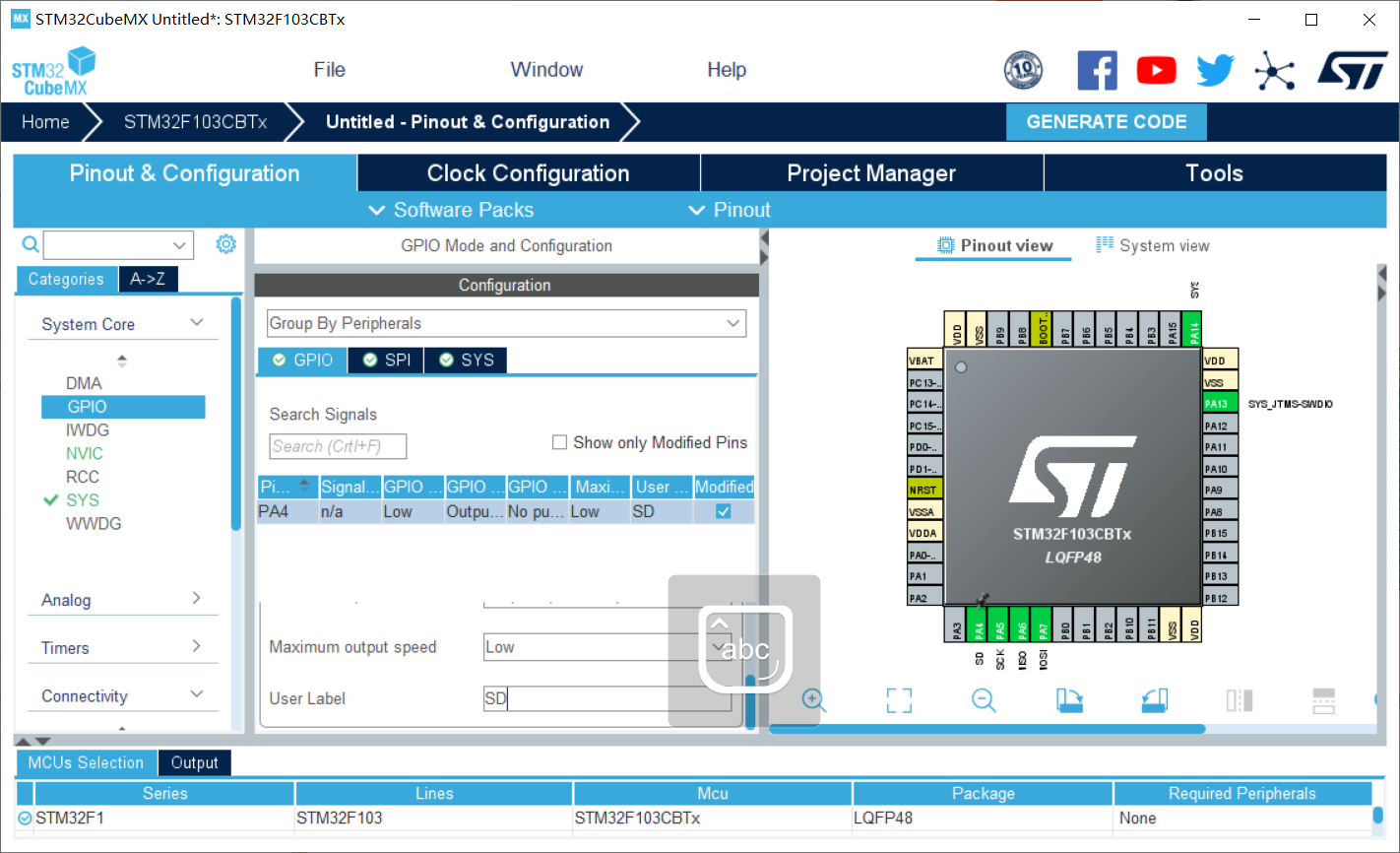The height and width of the screenshot is (853, 1400).
Task: Select RCC in System Core
Action: (83, 477)
